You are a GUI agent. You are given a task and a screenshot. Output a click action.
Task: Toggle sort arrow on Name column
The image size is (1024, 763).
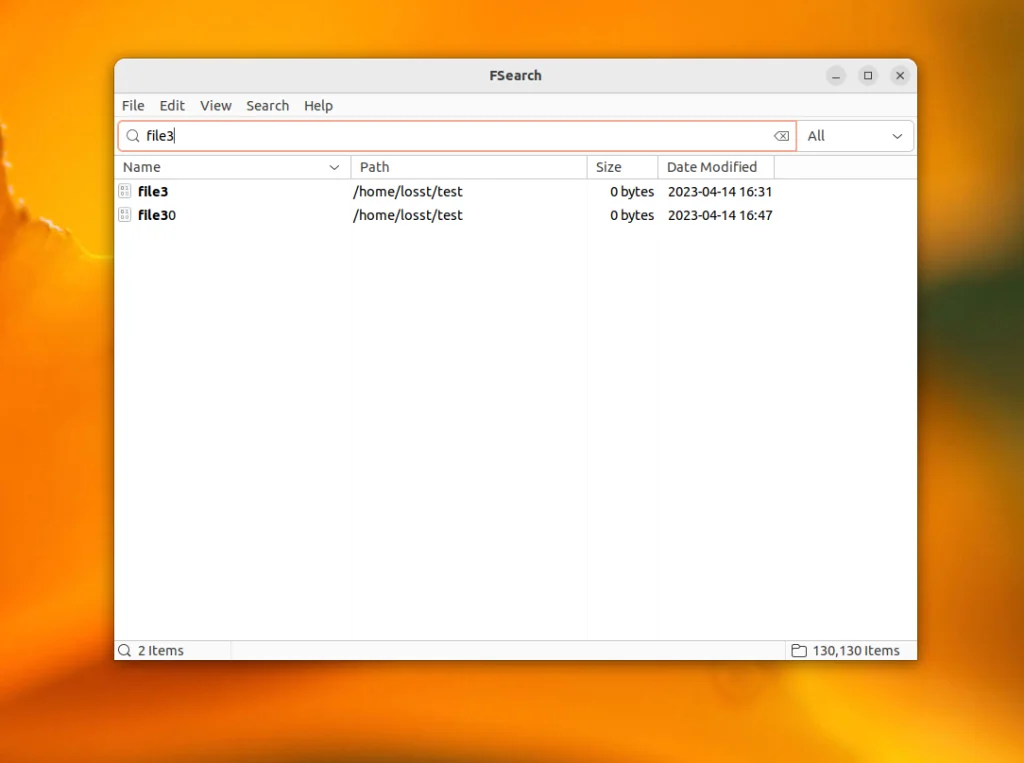(x=334, y=168)
